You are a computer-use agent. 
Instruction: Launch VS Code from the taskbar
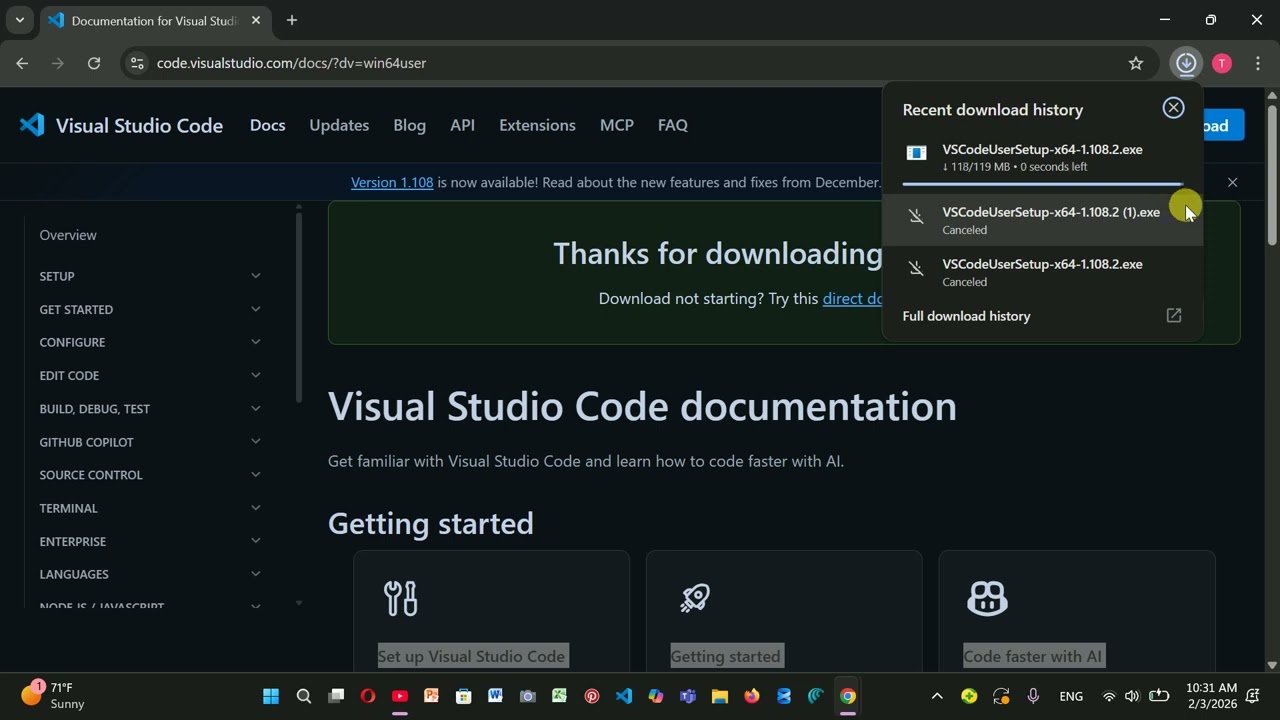[624, 696]
